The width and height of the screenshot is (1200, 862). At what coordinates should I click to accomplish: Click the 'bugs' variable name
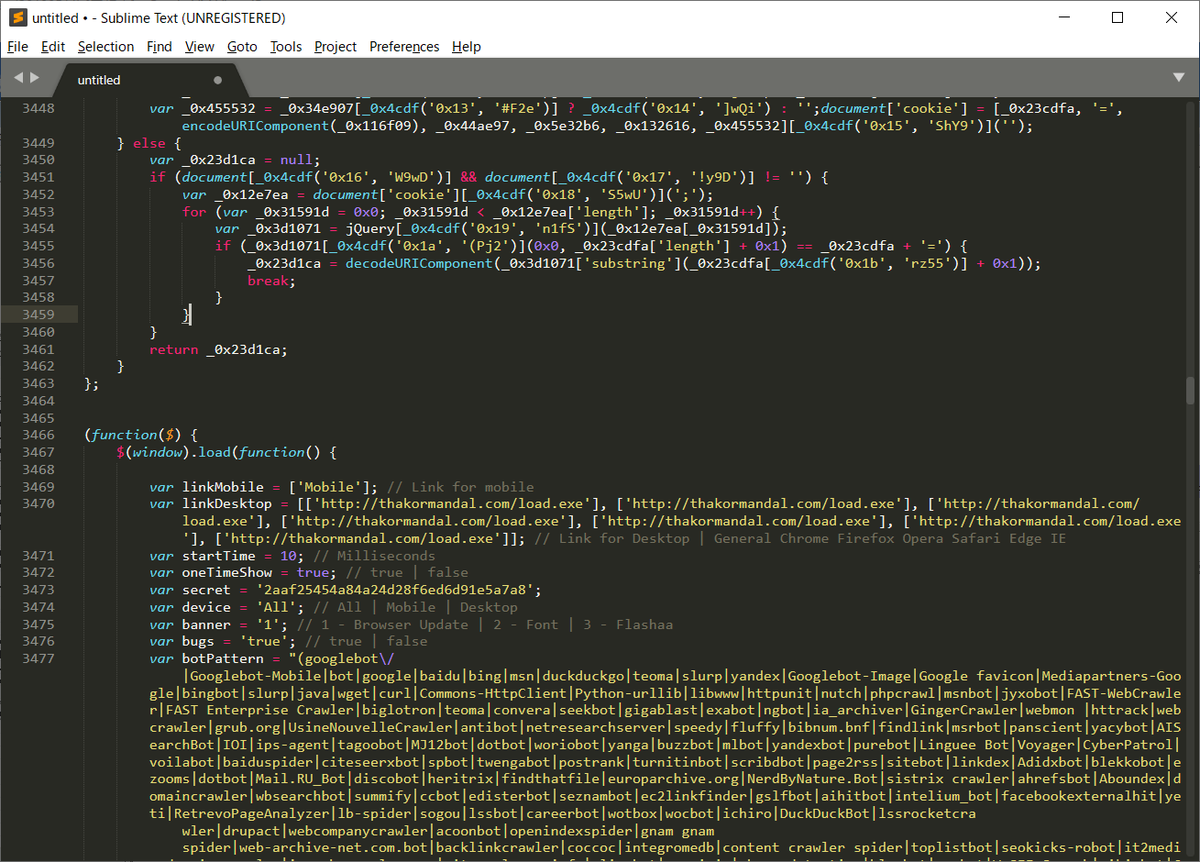198,642
